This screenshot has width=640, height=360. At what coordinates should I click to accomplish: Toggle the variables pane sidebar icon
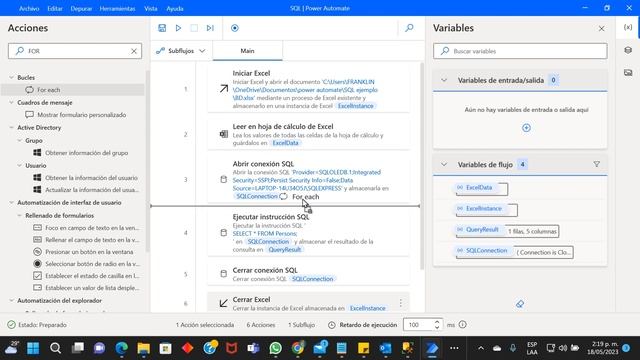coord(628,27)
